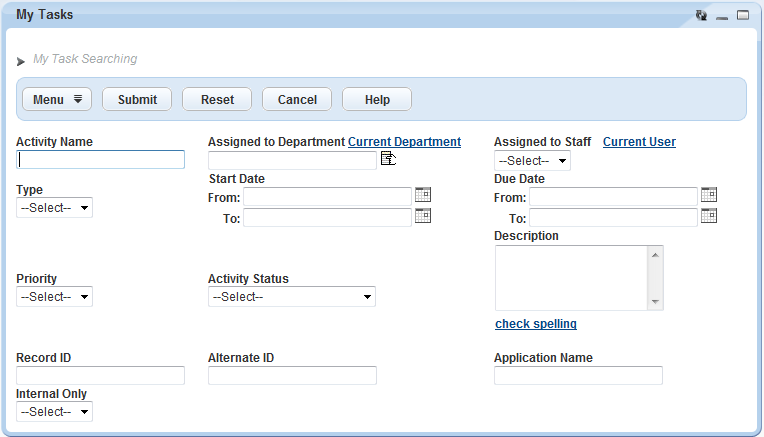Image resolution: width=764 pixels, height=437 pixels.
Task: Open Due Date From calendar picker
Action: (x=709, y=195)
